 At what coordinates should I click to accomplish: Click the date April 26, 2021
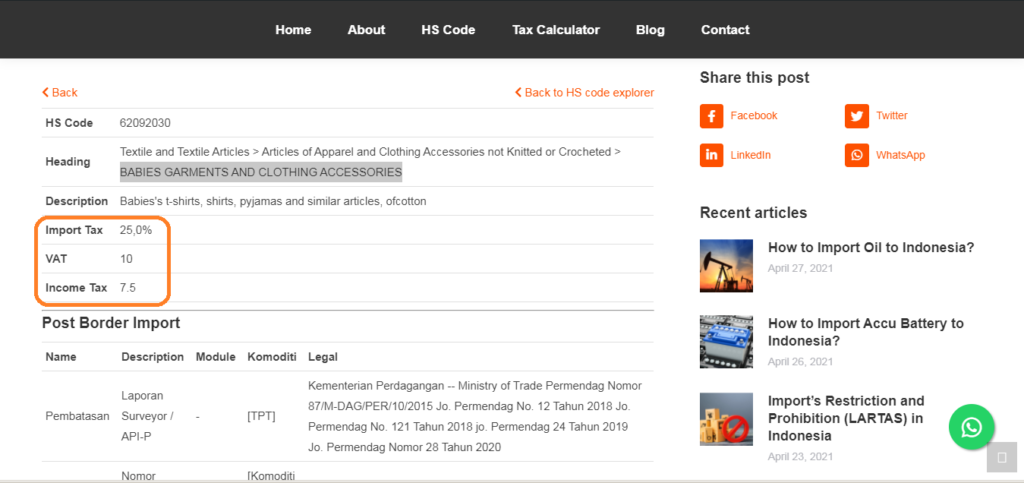(800, 362)
